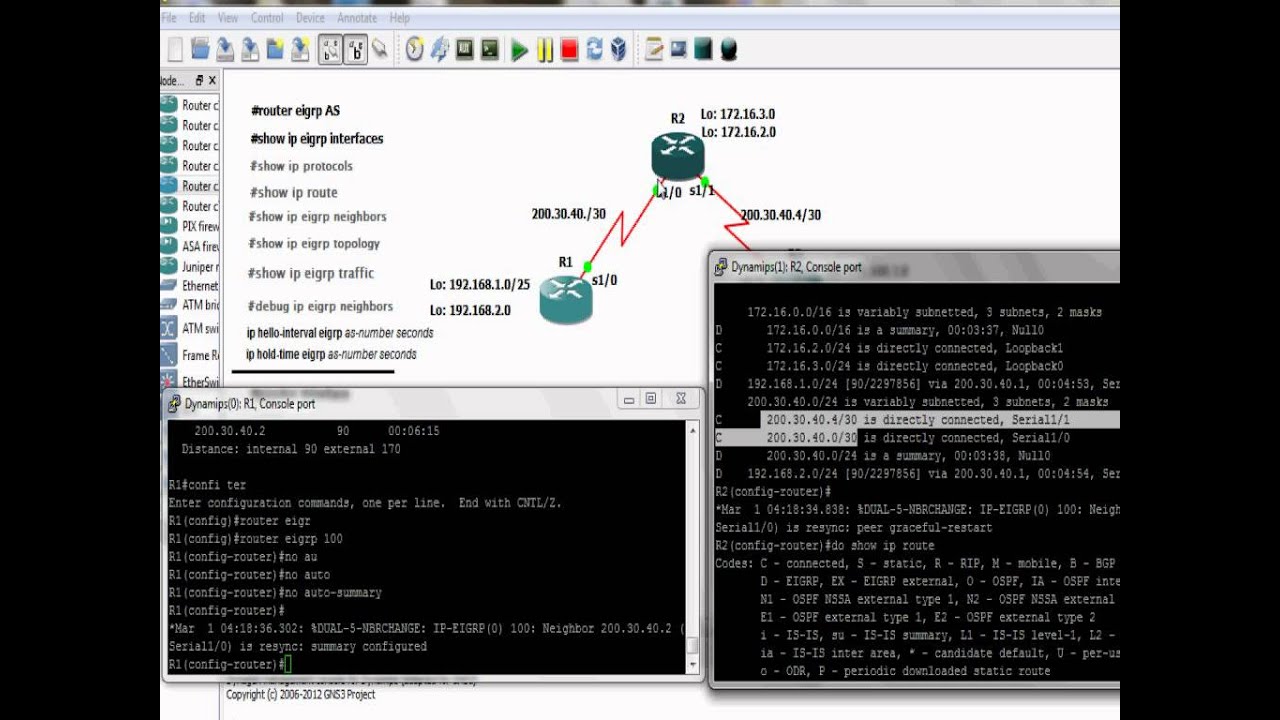Open the VirtualBox manager cube icon

click(619, 49)
